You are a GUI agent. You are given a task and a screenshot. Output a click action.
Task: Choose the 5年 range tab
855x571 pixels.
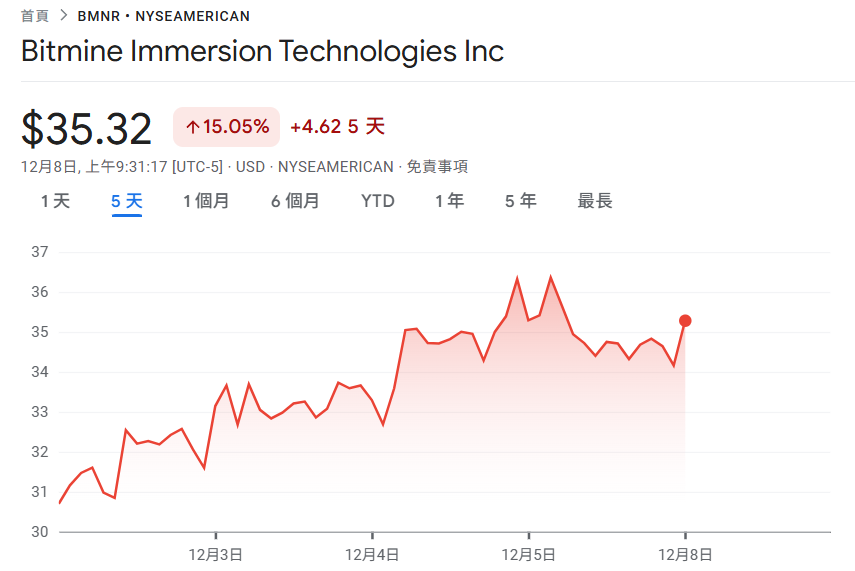(520, 201)
